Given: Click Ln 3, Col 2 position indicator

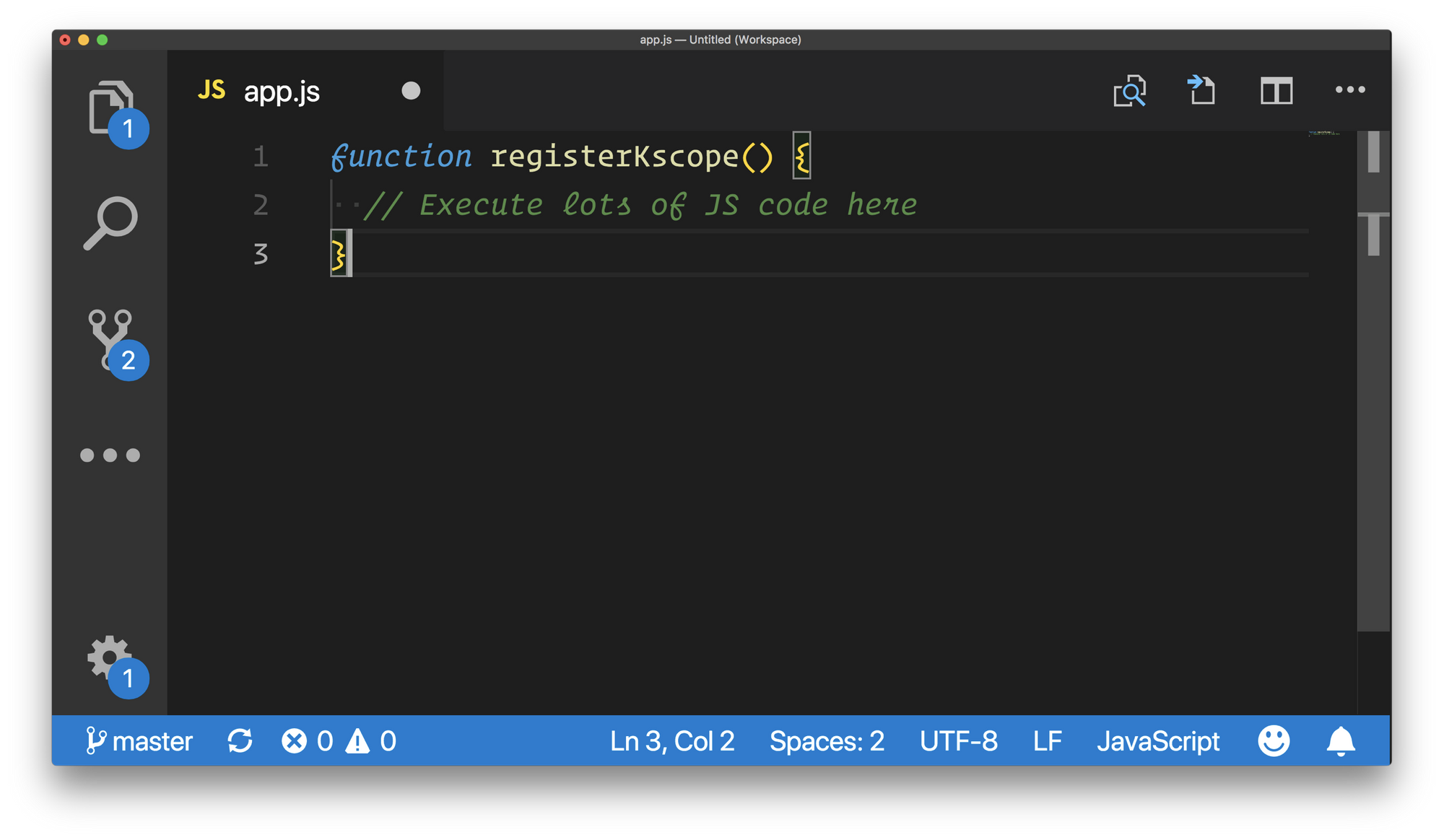Looking at the screenshot, I should click(x=671, y=741).
